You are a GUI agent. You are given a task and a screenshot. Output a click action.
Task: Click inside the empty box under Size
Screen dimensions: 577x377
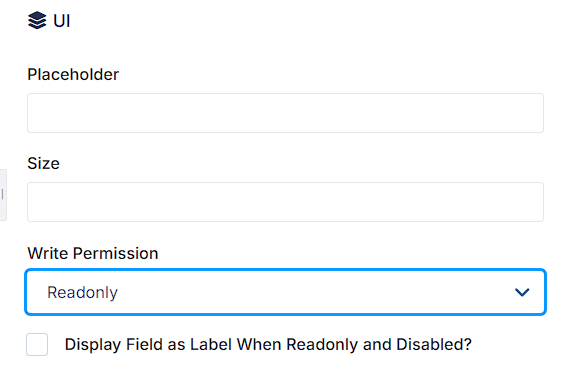[285, 202]
